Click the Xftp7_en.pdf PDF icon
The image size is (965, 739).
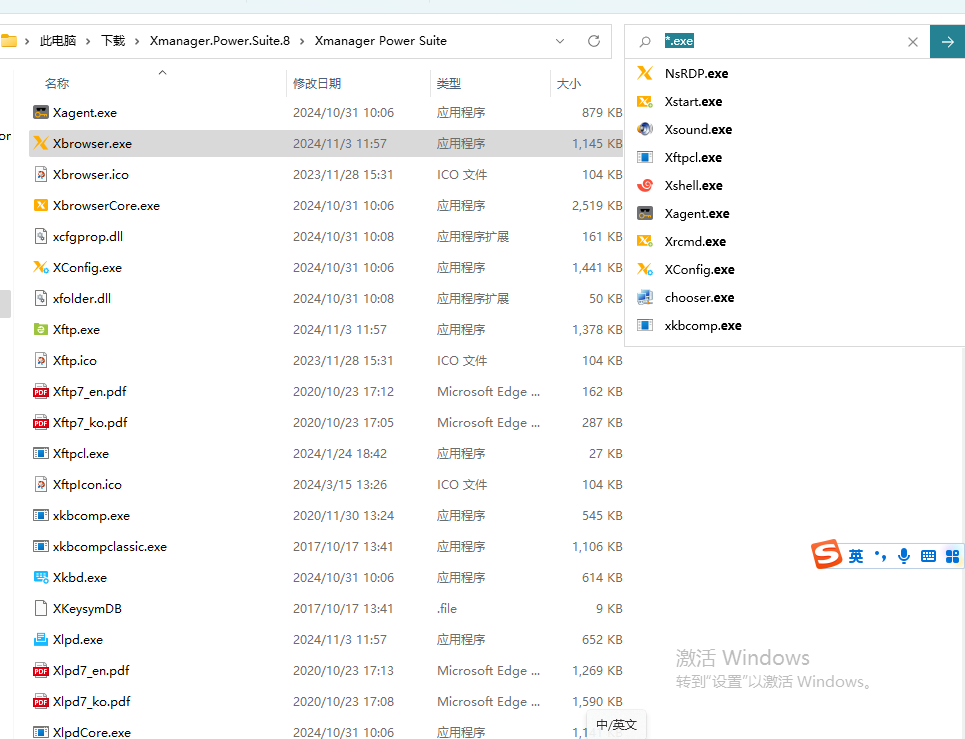[x=41, y=391]
